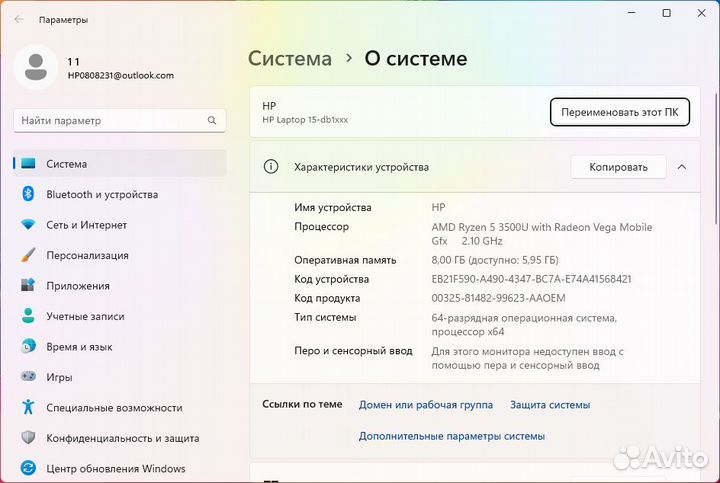Click the product code 00325-81482-99623-AAOEM
Image resolution: width=720 pixels, height=483 pixels.
point(498,298)
